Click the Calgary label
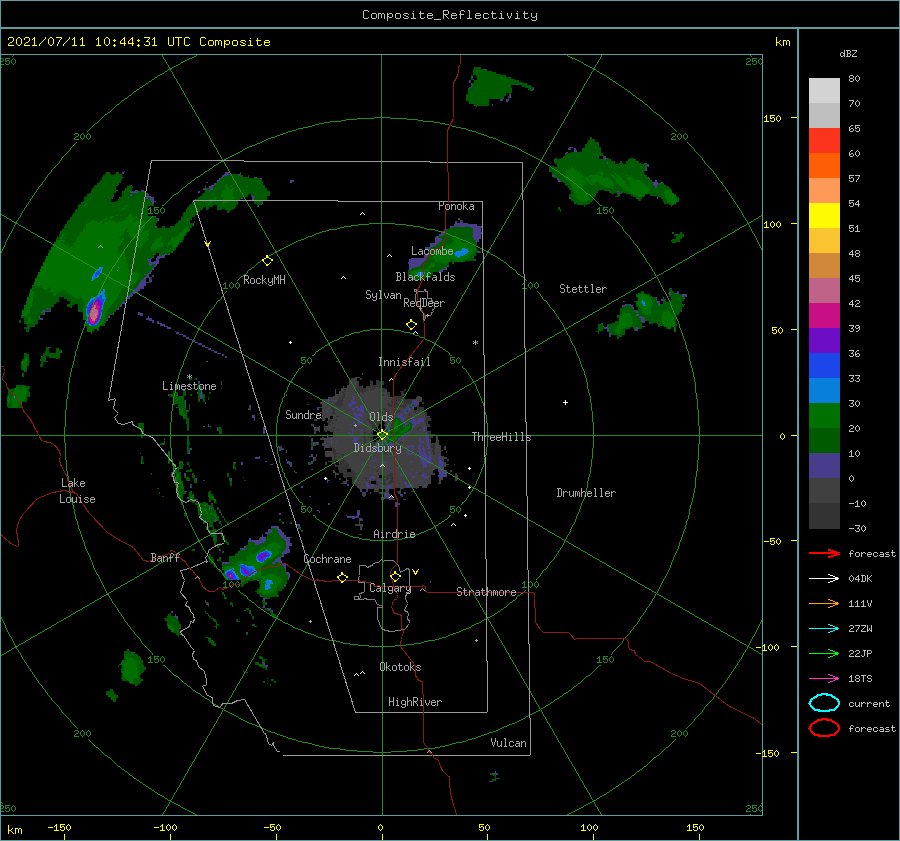Image resolution: width=900 pixels, height=841 pixels. point(390,588)
